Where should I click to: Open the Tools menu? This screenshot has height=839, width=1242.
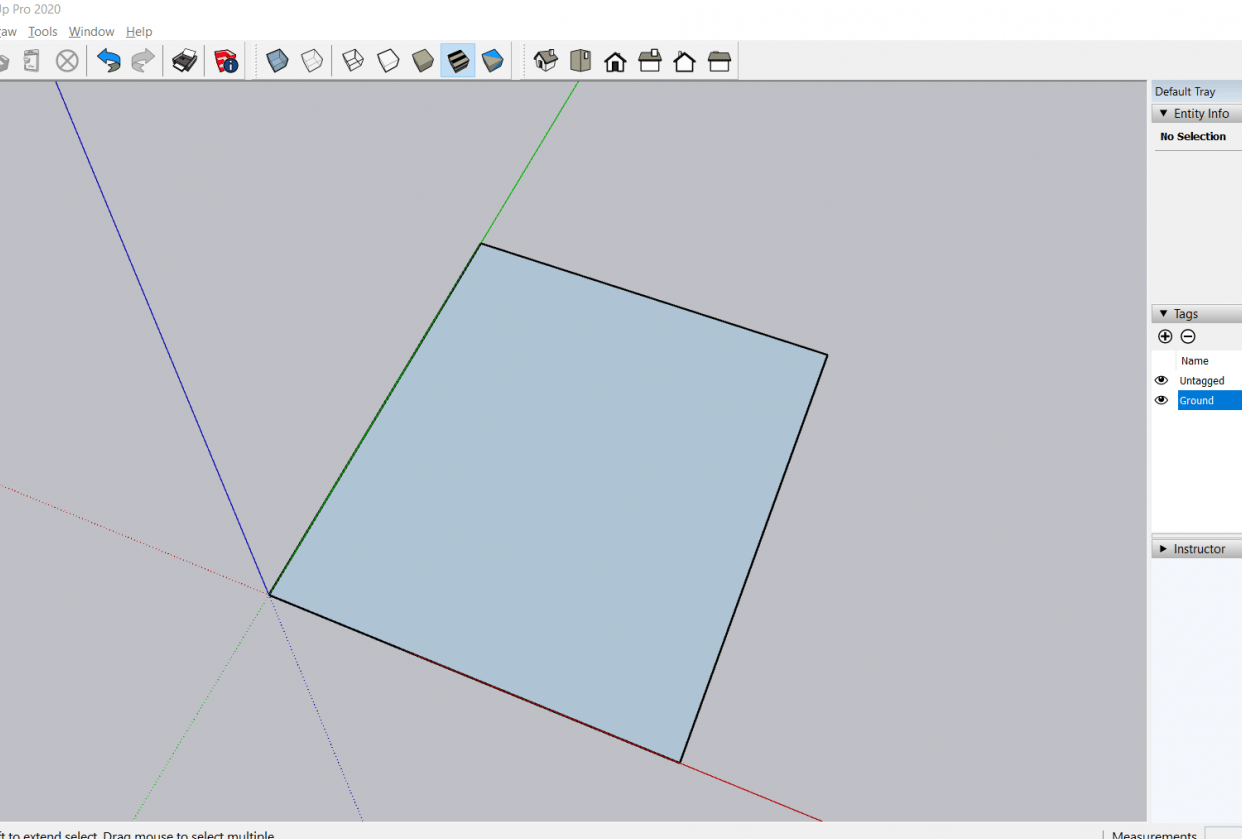(x=43, y=32)
